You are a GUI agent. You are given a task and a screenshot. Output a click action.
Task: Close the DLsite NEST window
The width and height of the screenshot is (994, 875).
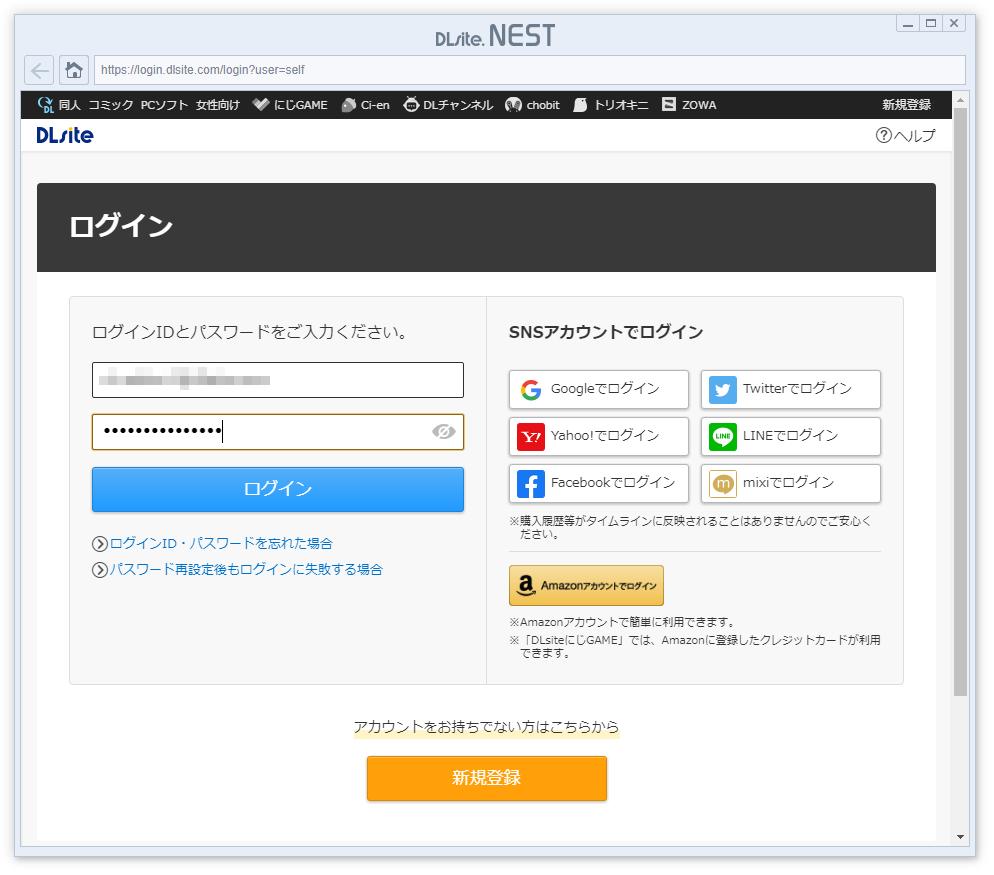point(953,23)
